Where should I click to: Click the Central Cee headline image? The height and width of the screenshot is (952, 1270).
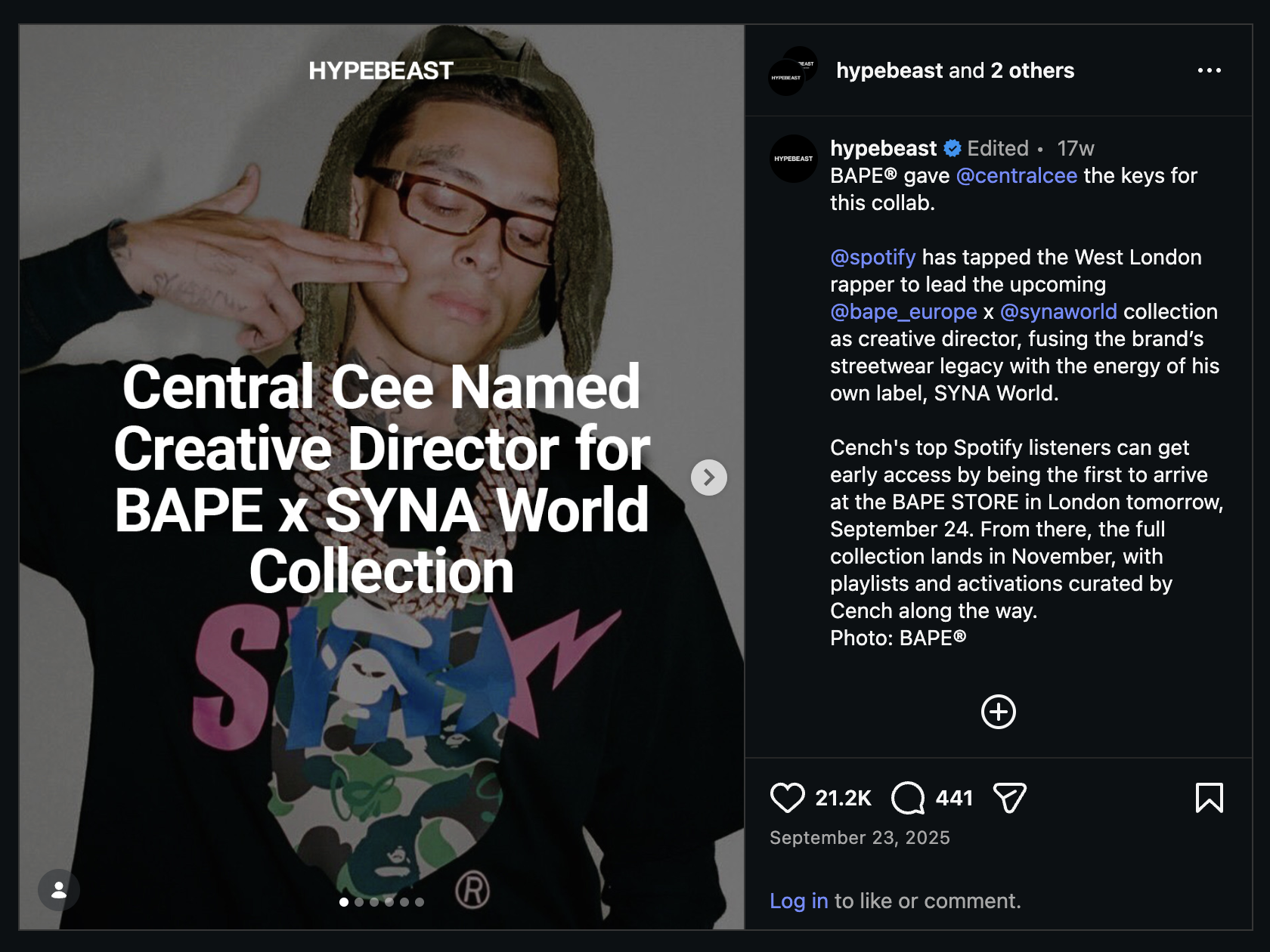[382, 478]
